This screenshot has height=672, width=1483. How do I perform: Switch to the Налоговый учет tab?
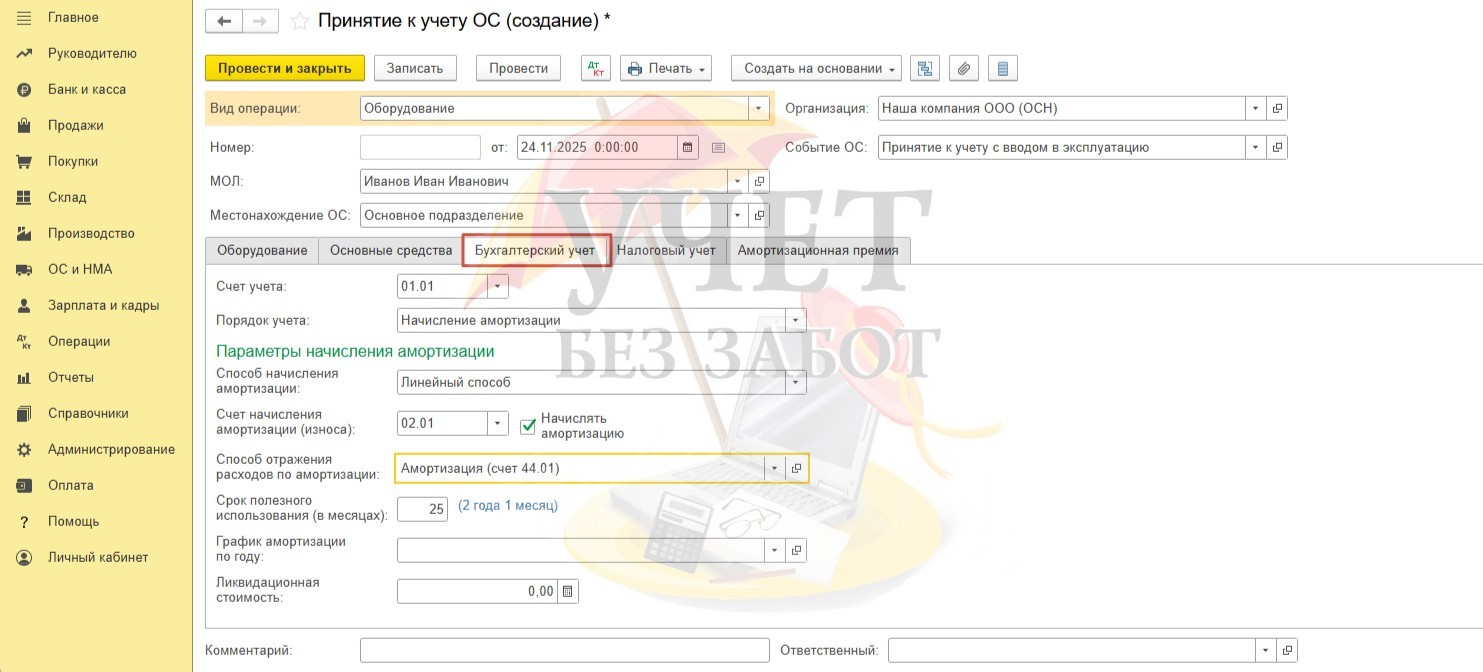pyautogui.click(x=666, y=250)
